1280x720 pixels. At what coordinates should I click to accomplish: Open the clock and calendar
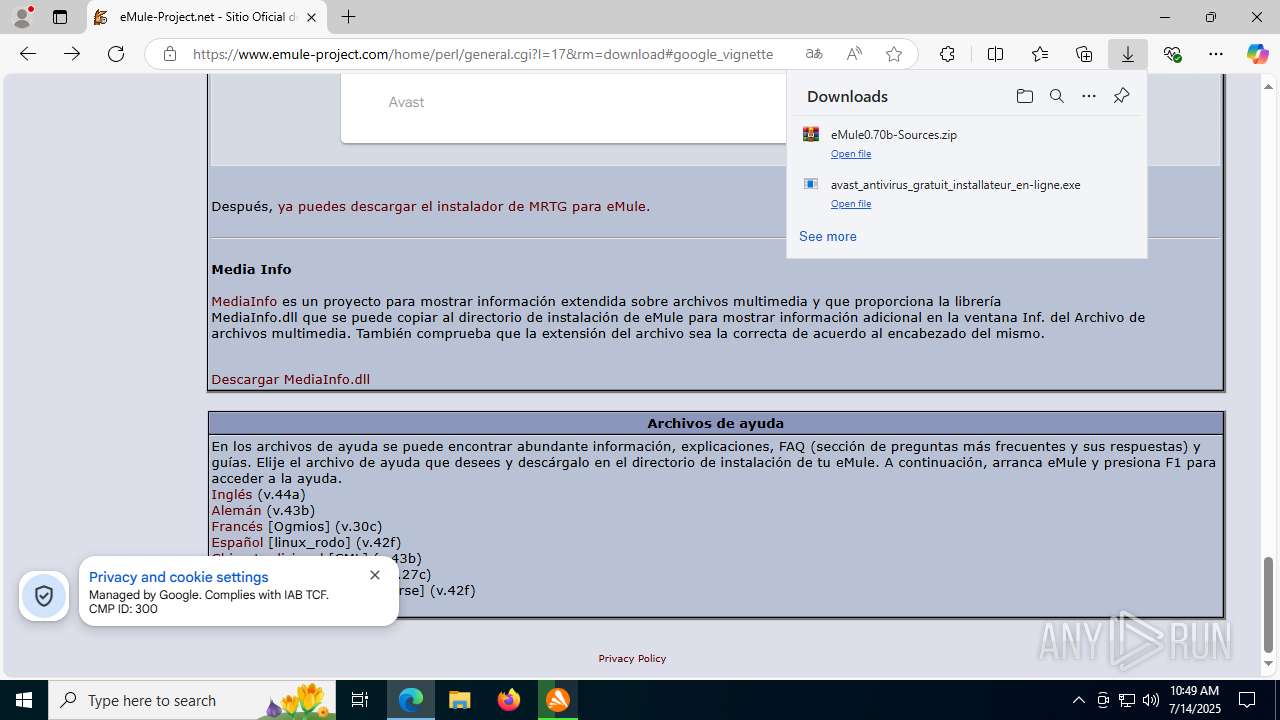tap(1195, 700)
